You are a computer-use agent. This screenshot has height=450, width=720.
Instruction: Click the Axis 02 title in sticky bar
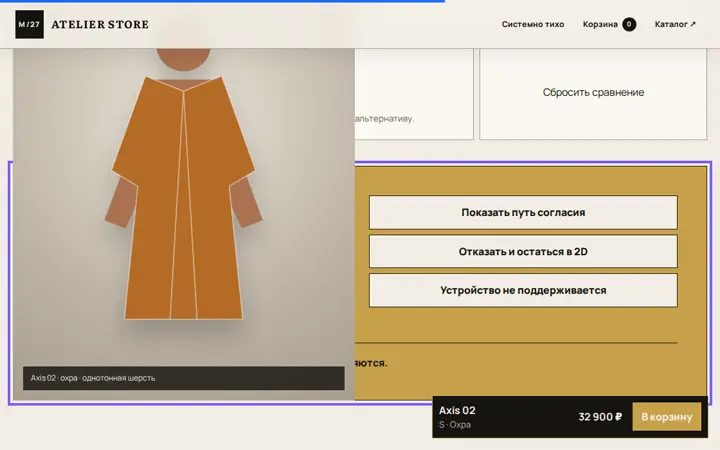[x=457, y=410]
